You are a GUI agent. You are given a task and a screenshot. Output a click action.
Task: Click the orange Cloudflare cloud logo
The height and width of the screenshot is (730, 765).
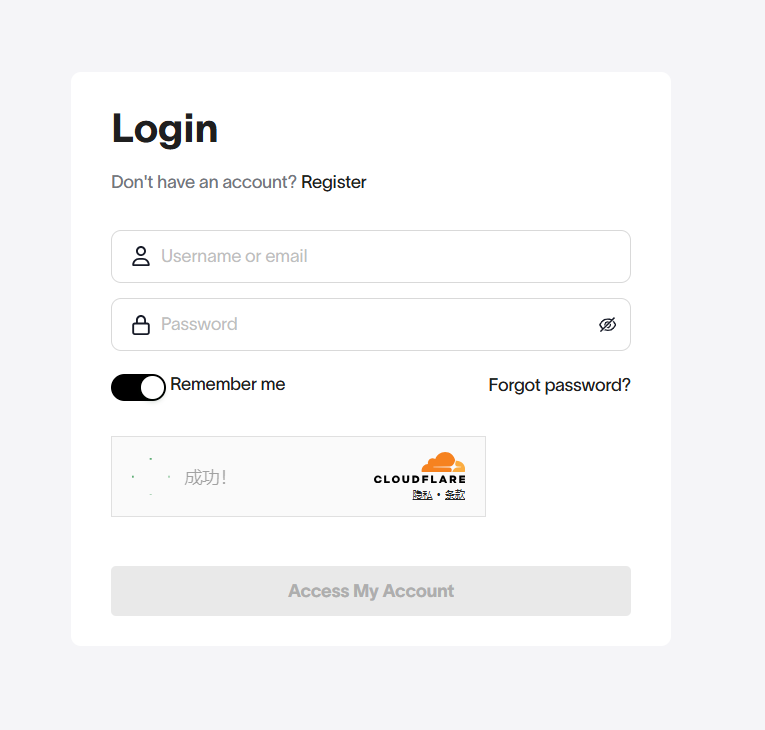(443, 462)
